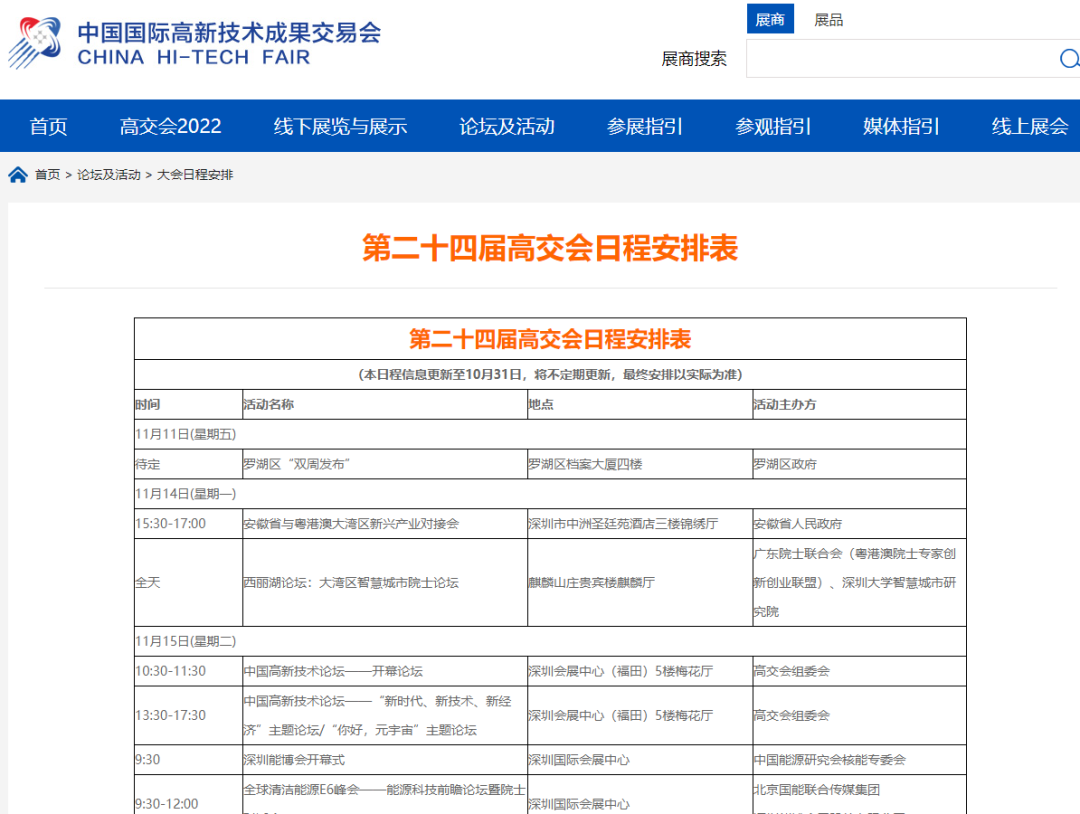The width and height of the screenshot is (1080, 814).
Task: Click the 北京国能联合传媒集团 organizer cell
Action: pos(859,795)
